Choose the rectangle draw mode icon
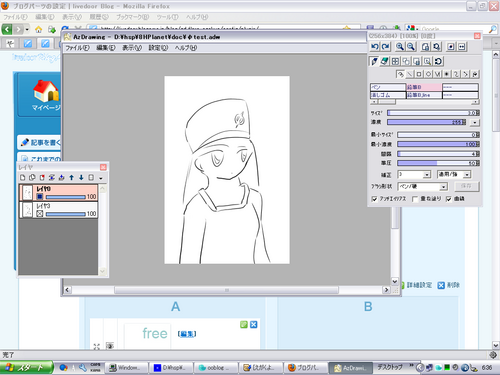 (x=419, y=74)
